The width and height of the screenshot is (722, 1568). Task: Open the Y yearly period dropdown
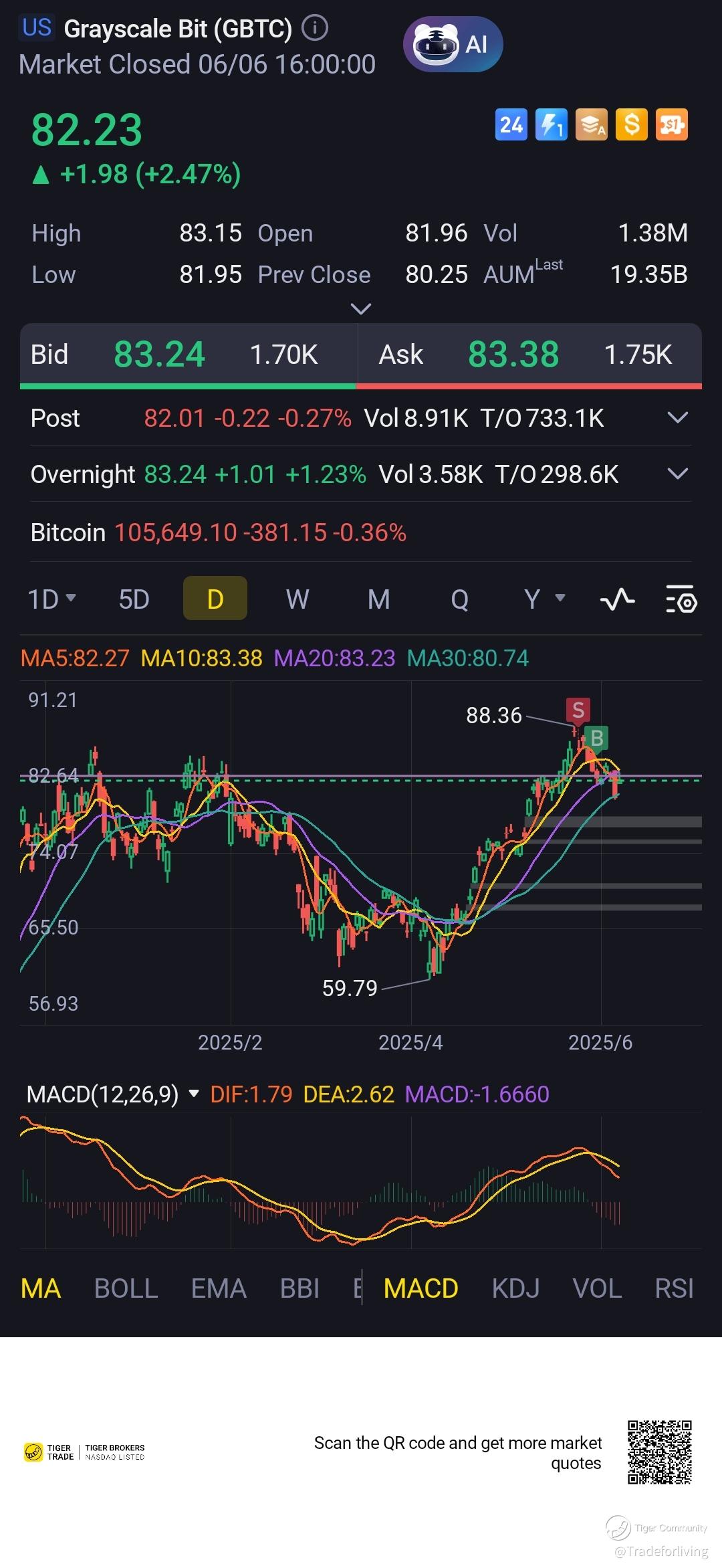(544, 599)
